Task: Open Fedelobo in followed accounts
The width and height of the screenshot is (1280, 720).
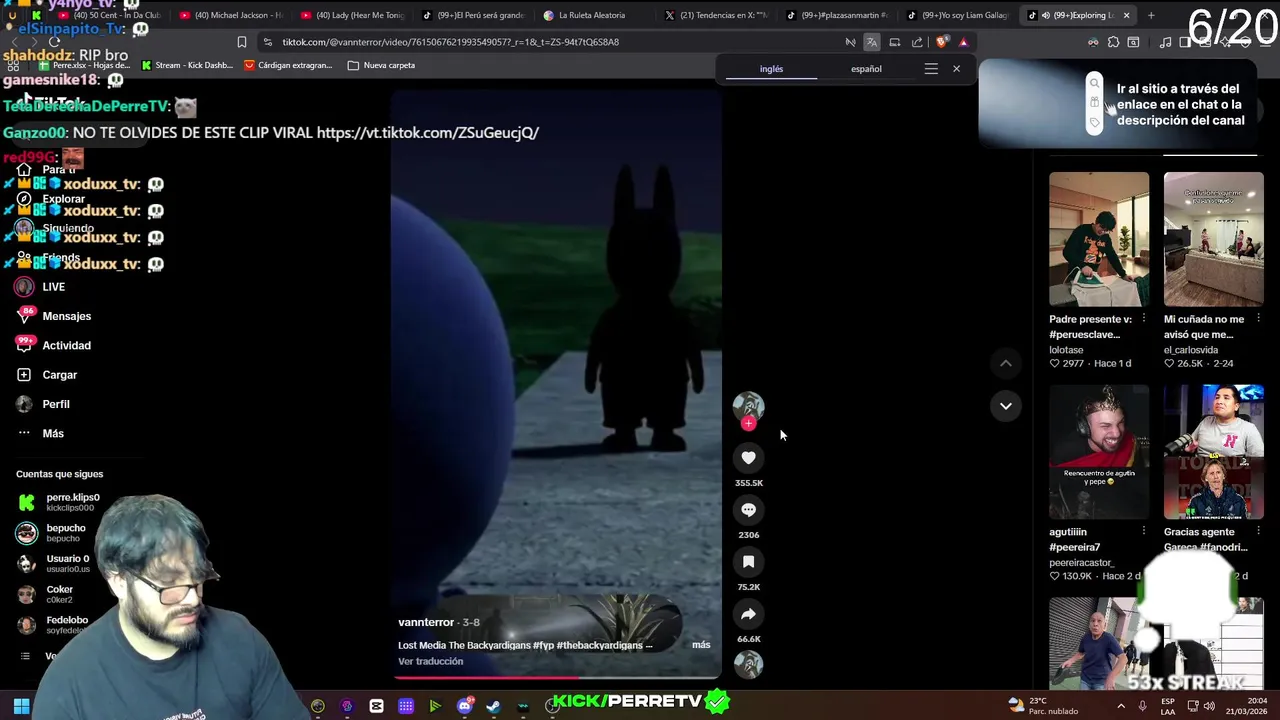Action: (x=52, y=625)
